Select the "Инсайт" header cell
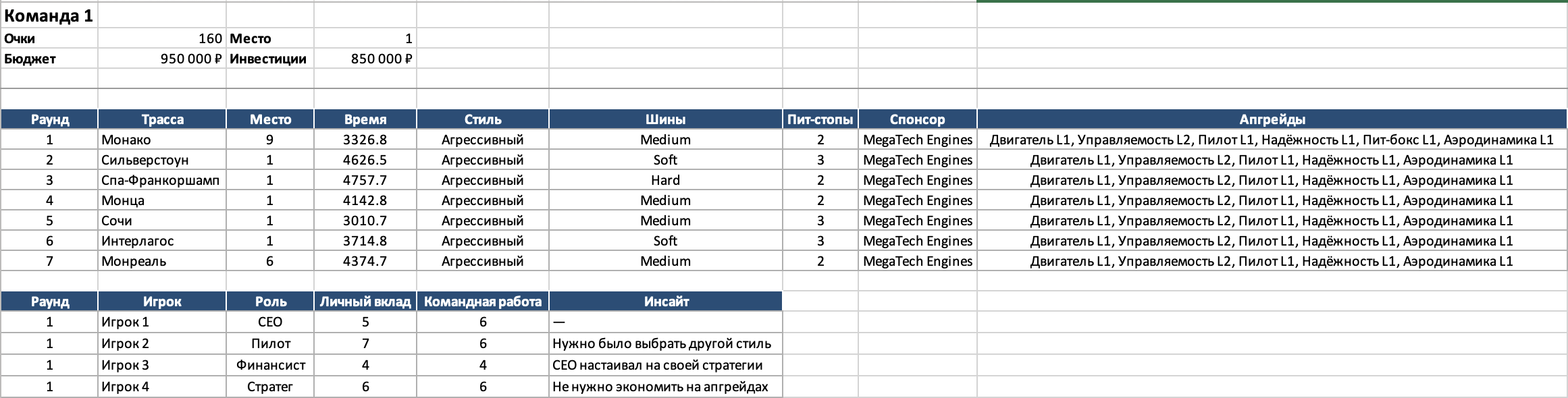 click(x=666, y=302)
